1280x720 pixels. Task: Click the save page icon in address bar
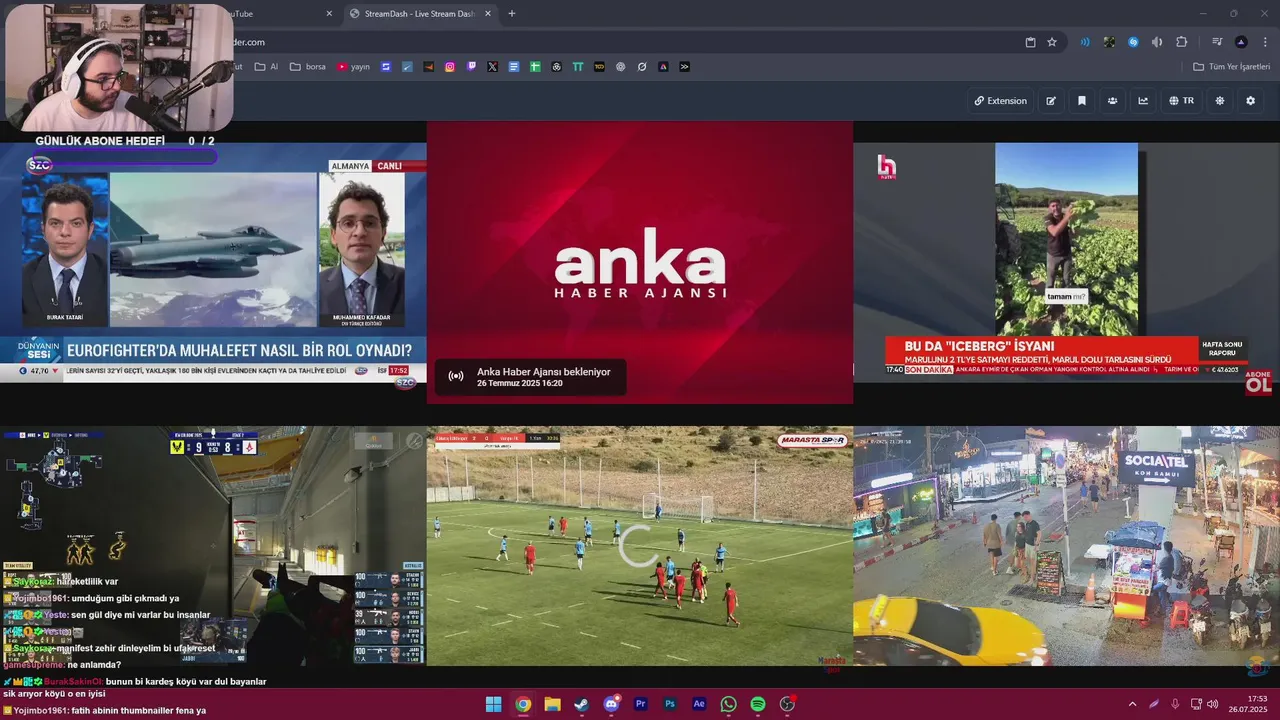coord(1031,42)
